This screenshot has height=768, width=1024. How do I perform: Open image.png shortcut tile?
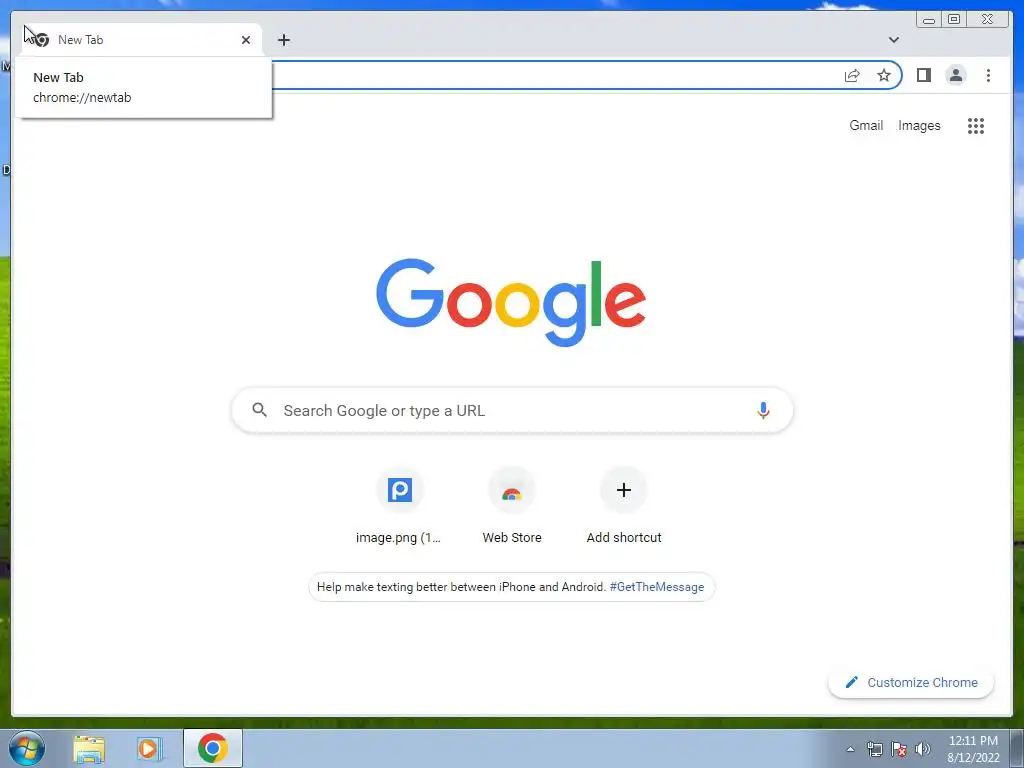coord(400,507)
